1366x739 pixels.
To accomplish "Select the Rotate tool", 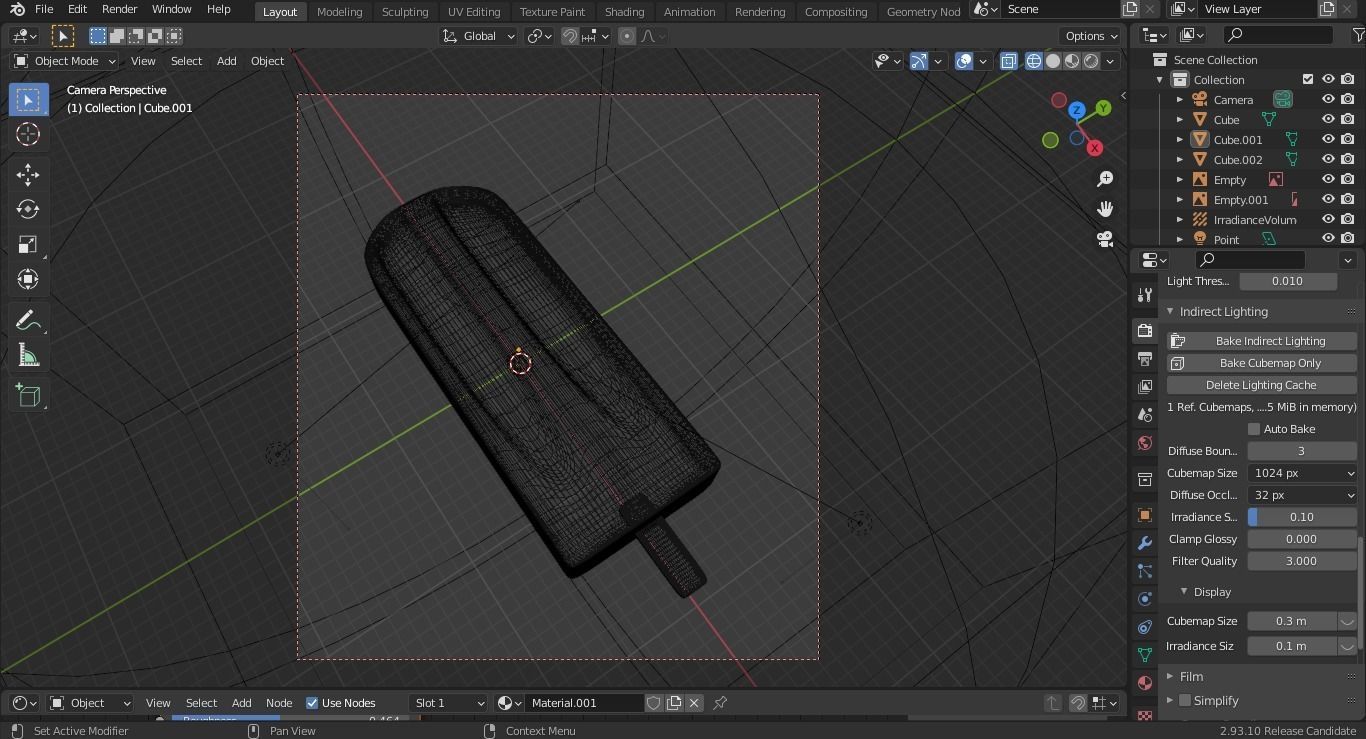I will point(28,209).
